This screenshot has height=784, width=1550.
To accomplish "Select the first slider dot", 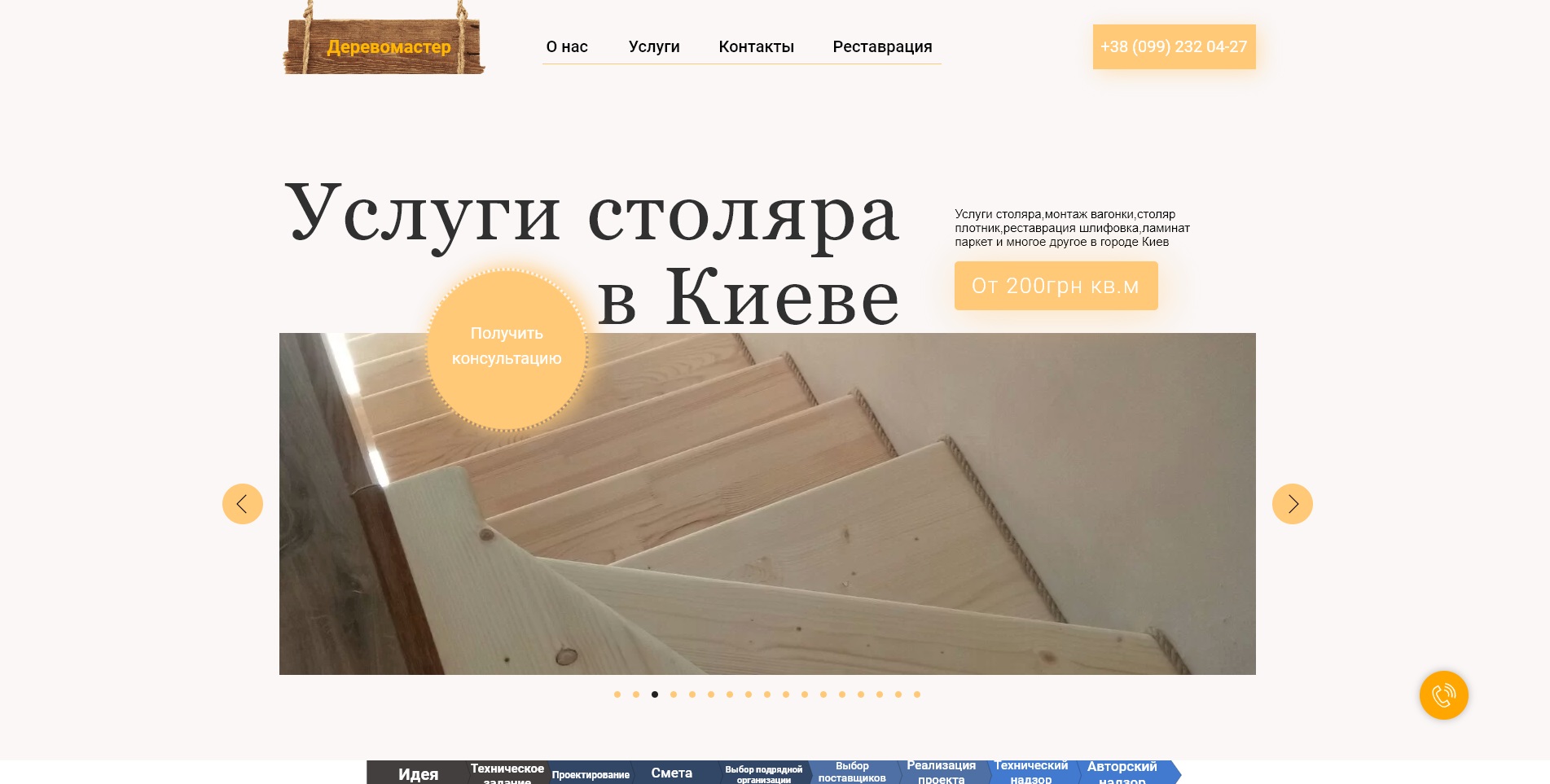I will [x=617, y=694].
